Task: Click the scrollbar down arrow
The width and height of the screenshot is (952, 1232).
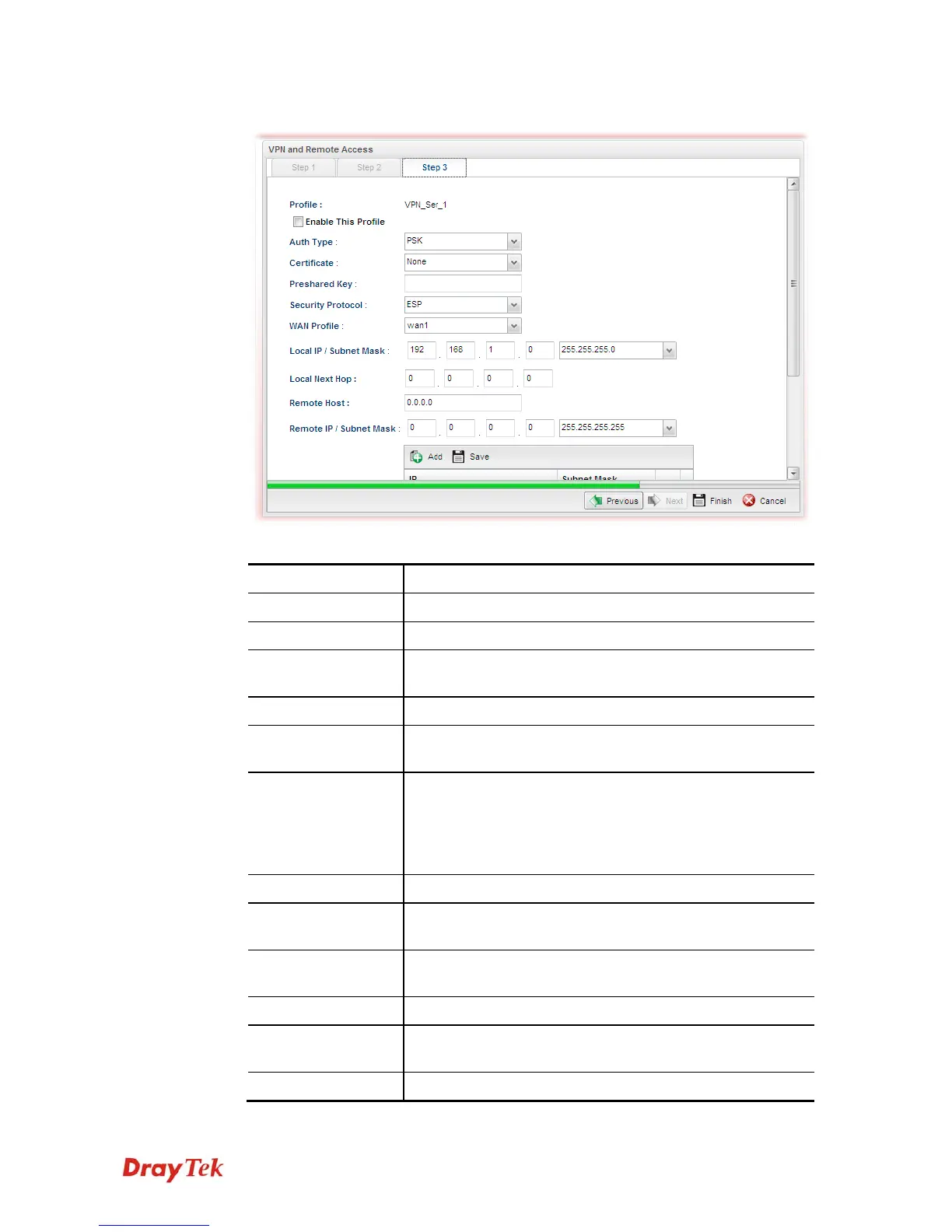Action: point(793,473)
